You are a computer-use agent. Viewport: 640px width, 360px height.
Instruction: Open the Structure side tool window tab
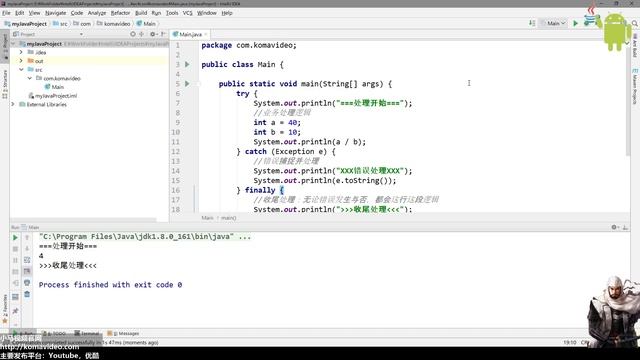(x=5, y=84)
